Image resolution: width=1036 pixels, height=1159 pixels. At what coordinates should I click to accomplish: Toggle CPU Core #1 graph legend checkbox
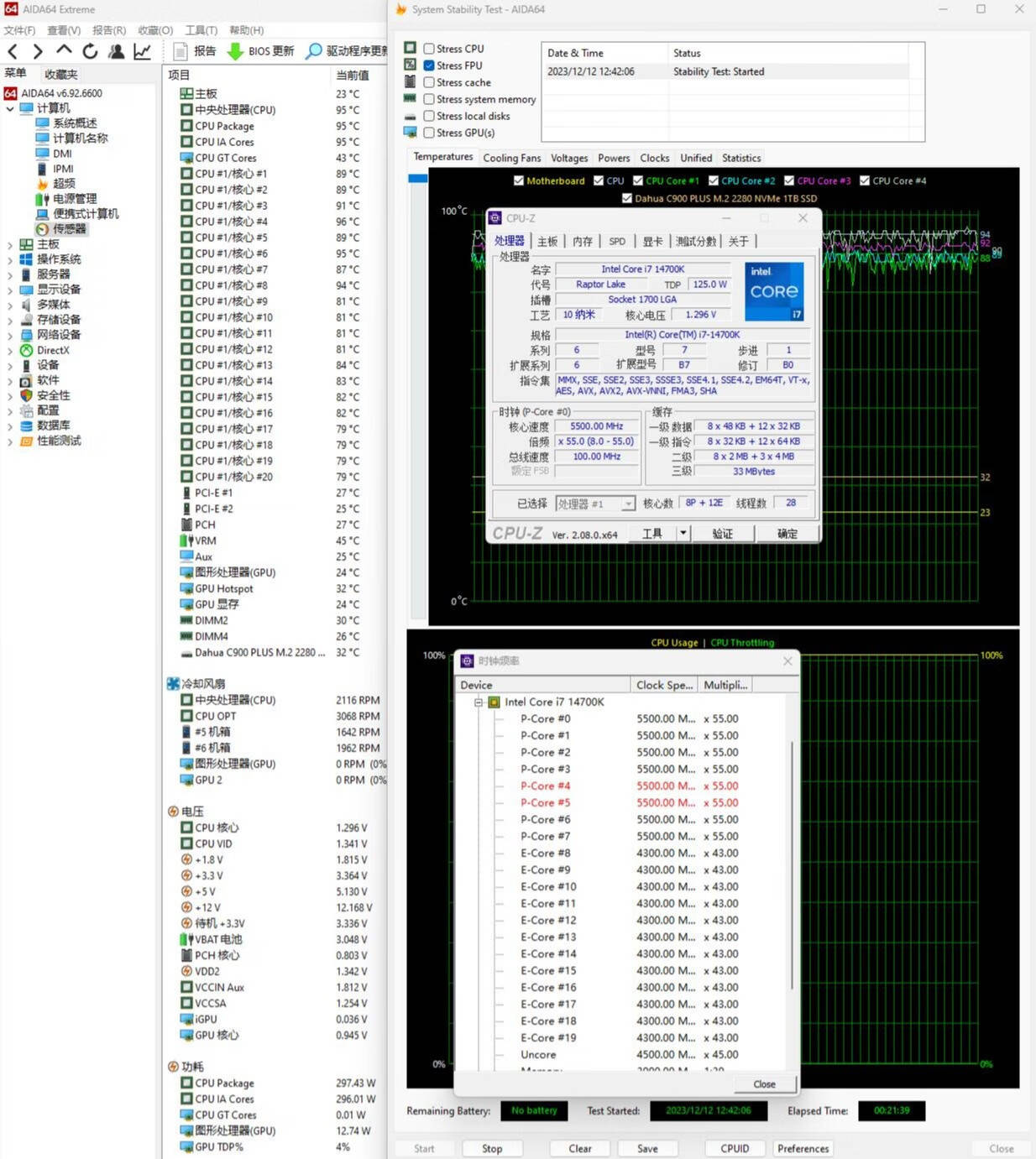coord(638,180)
